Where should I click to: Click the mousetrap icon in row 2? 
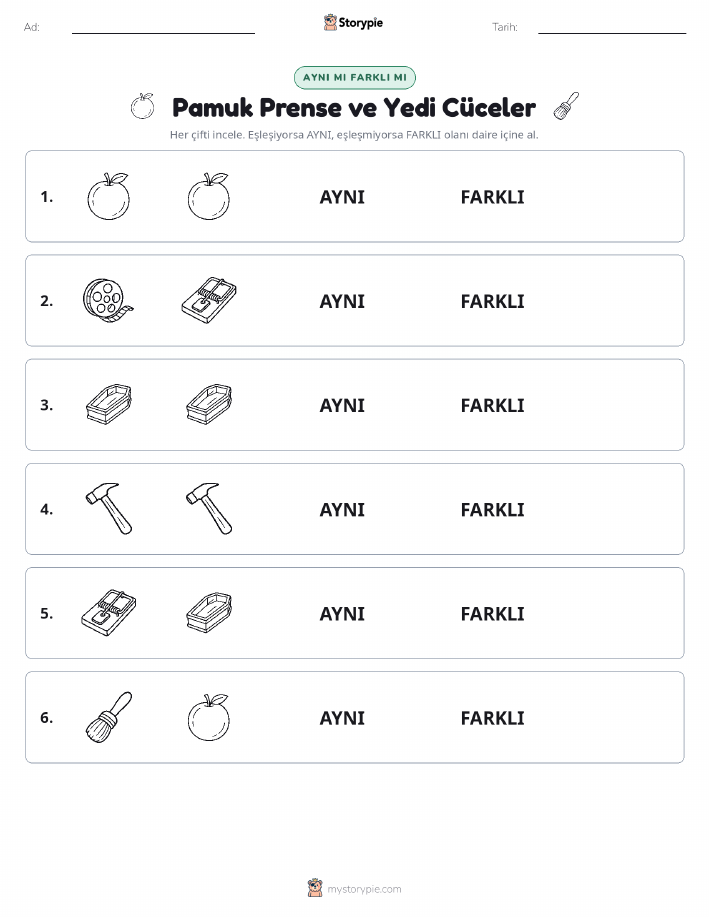[x=209, y=301]
